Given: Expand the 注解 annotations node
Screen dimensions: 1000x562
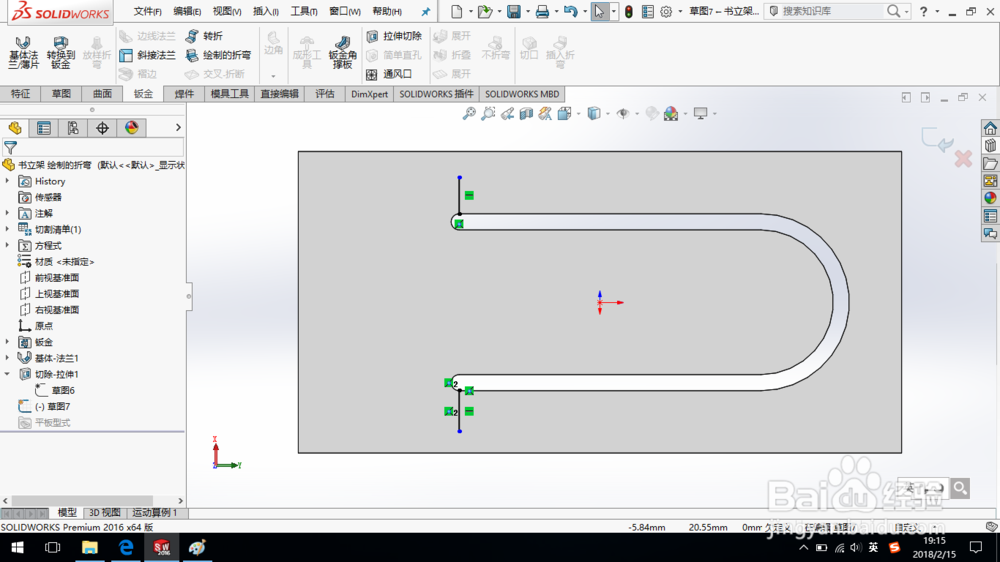Looking at the screenshot, I should 8,213.
